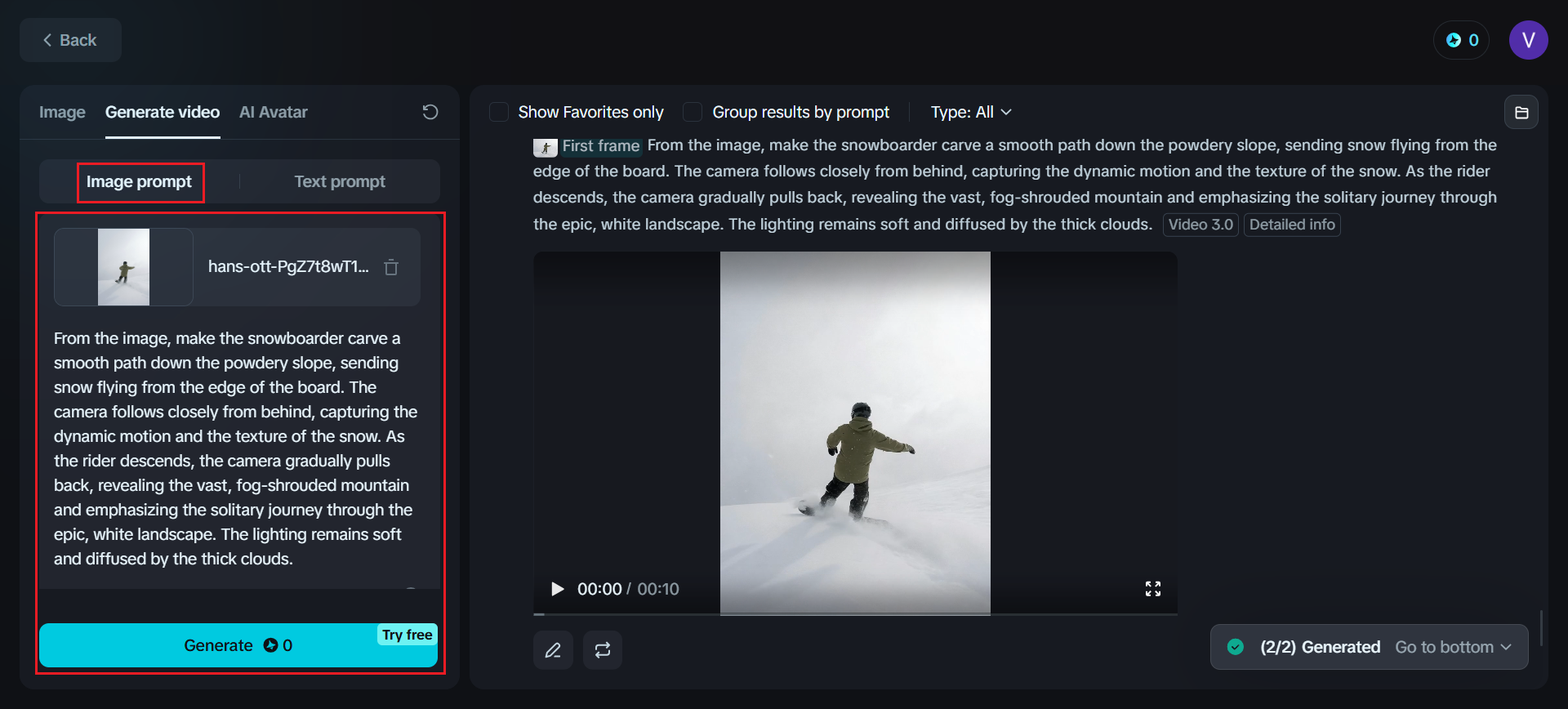Open the user avatar V menu

point(1528,40)
